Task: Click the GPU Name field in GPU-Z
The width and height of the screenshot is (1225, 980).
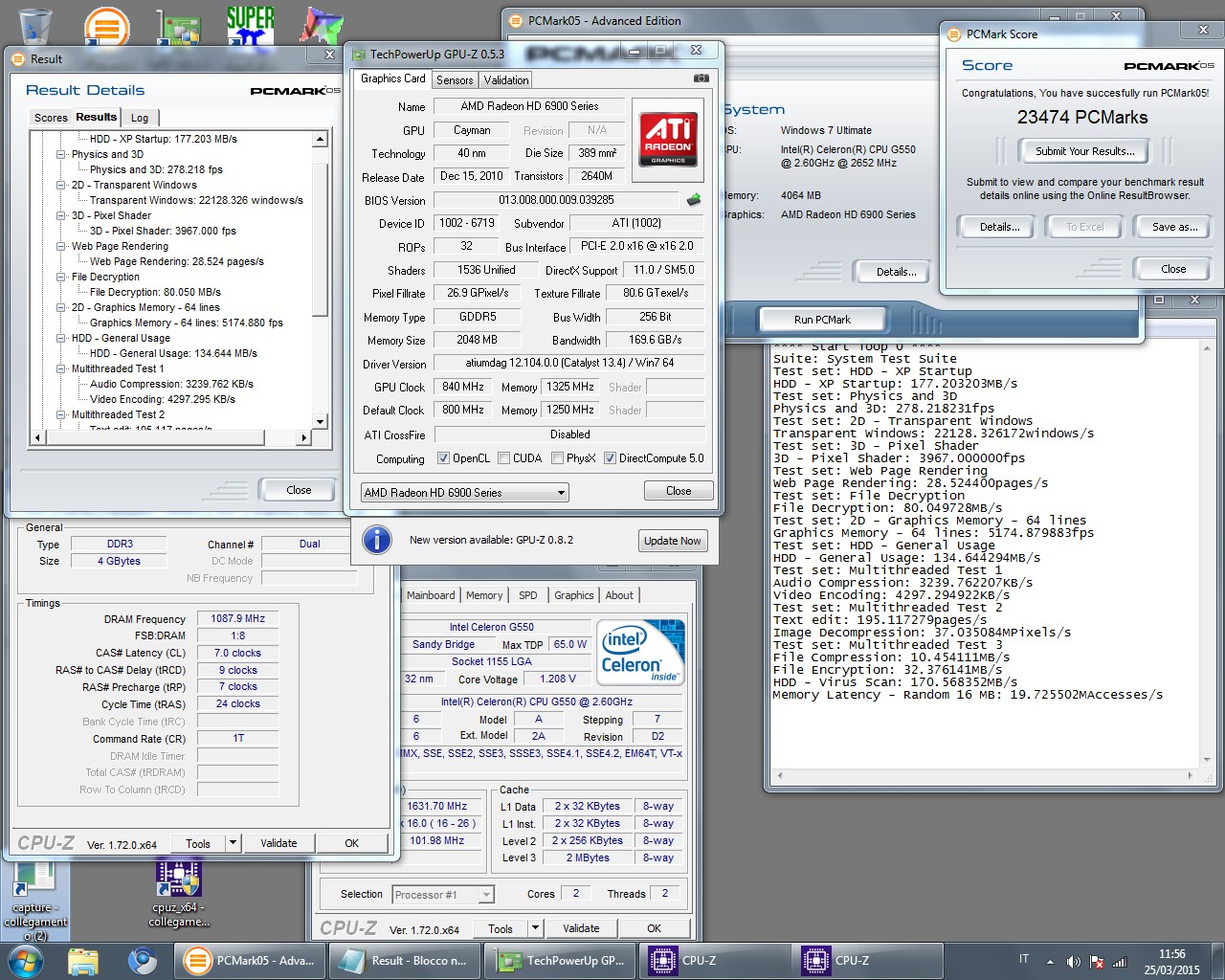Action: (x=529, y=106)
